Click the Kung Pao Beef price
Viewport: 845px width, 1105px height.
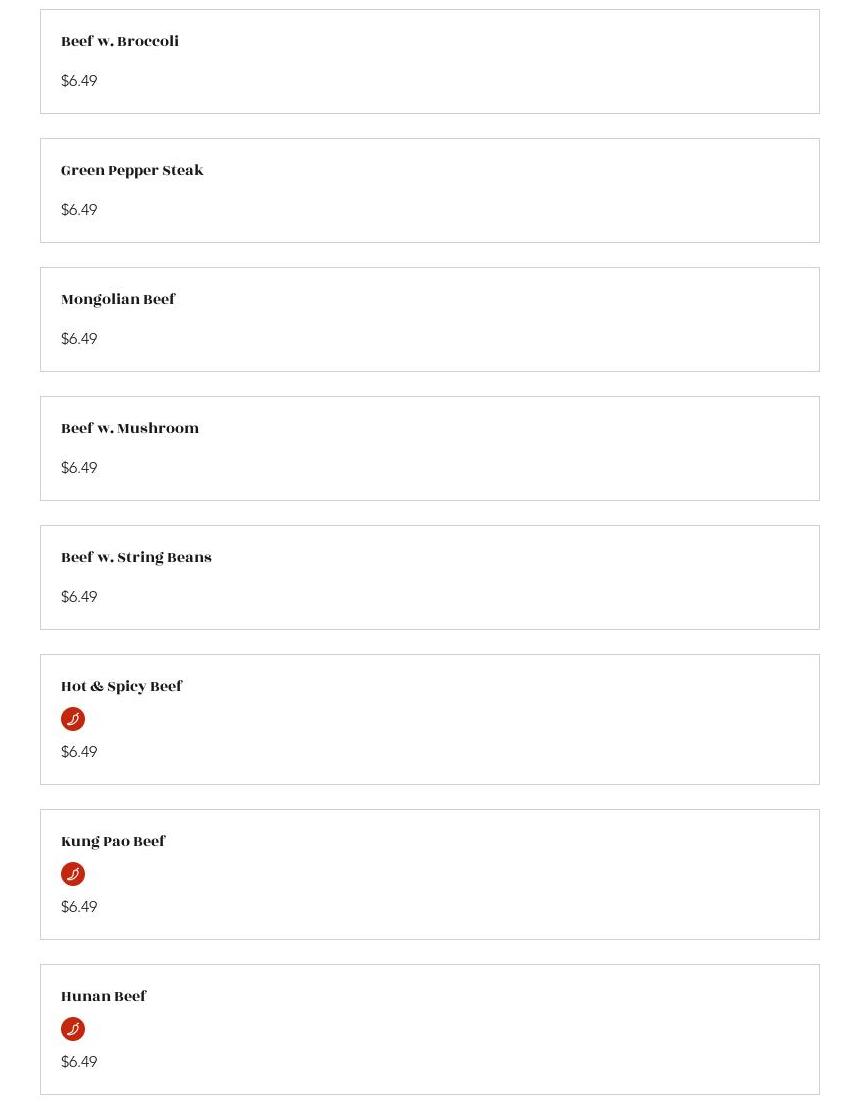coord(79,907)
